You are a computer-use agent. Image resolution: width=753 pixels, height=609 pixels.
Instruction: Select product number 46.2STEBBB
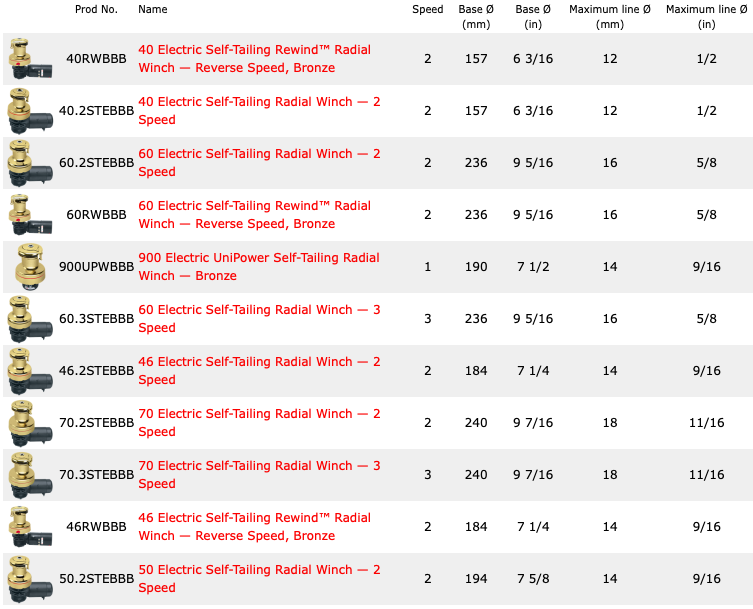click(x=97, y=371)
